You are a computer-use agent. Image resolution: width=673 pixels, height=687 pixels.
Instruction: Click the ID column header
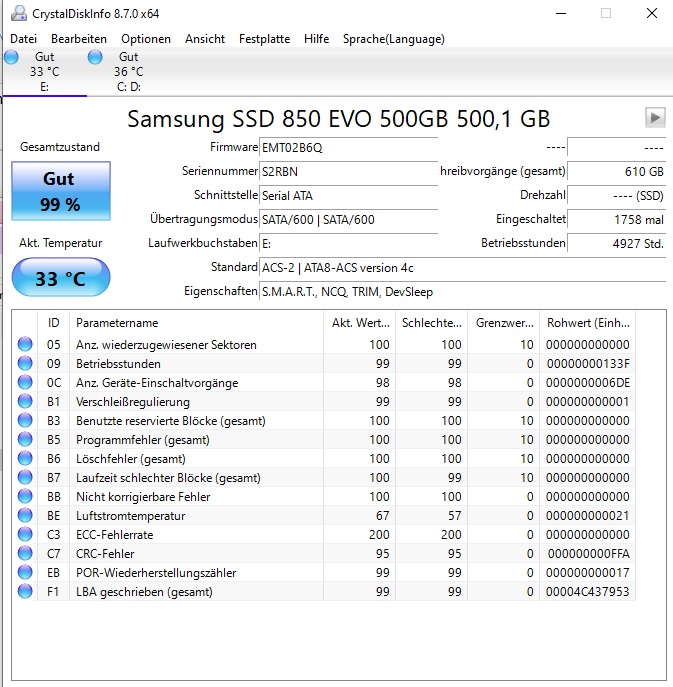(53, 323)
